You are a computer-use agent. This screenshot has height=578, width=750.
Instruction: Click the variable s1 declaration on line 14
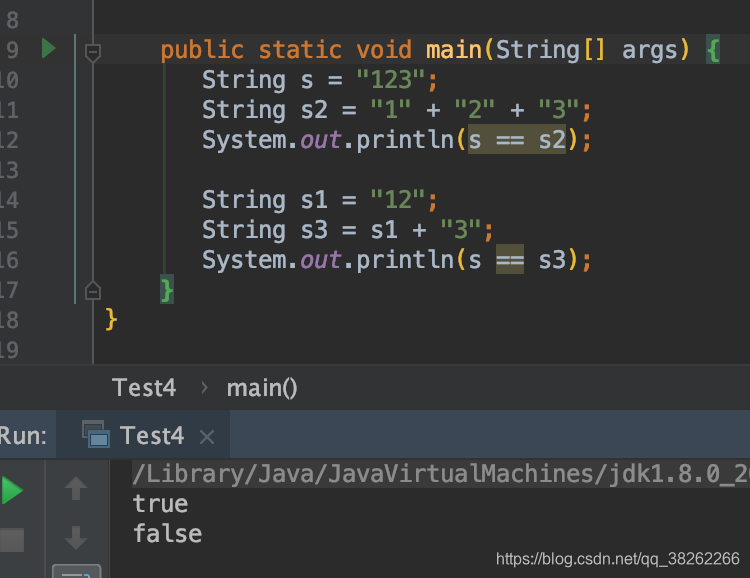click(314, 200)
